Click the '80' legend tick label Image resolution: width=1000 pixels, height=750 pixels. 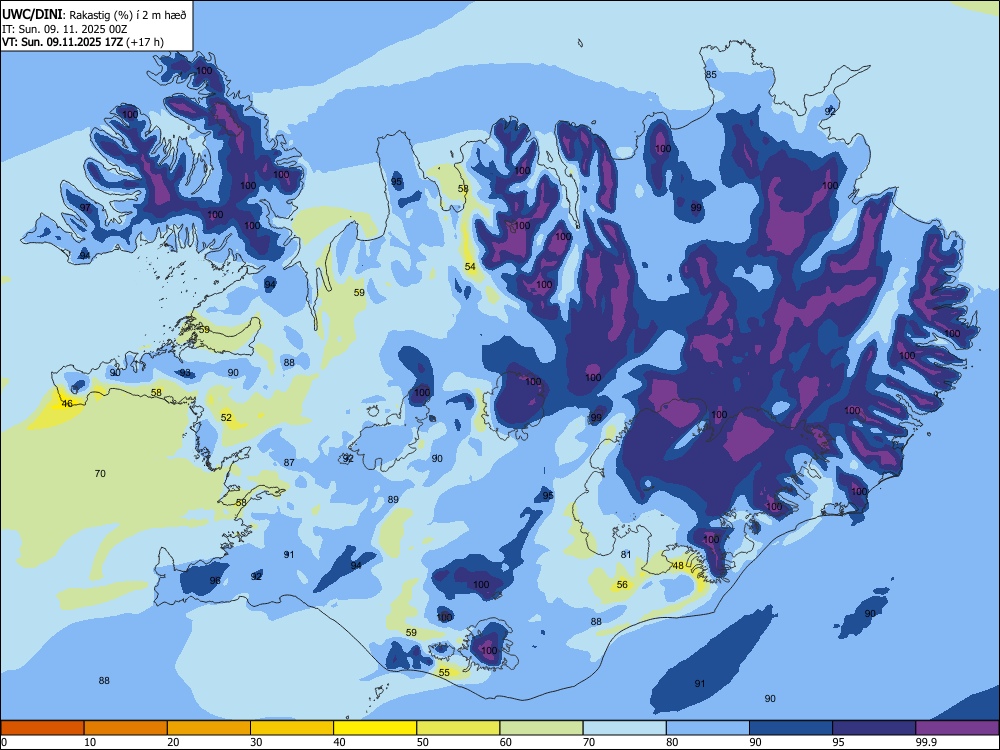click(x=672, y=742)
